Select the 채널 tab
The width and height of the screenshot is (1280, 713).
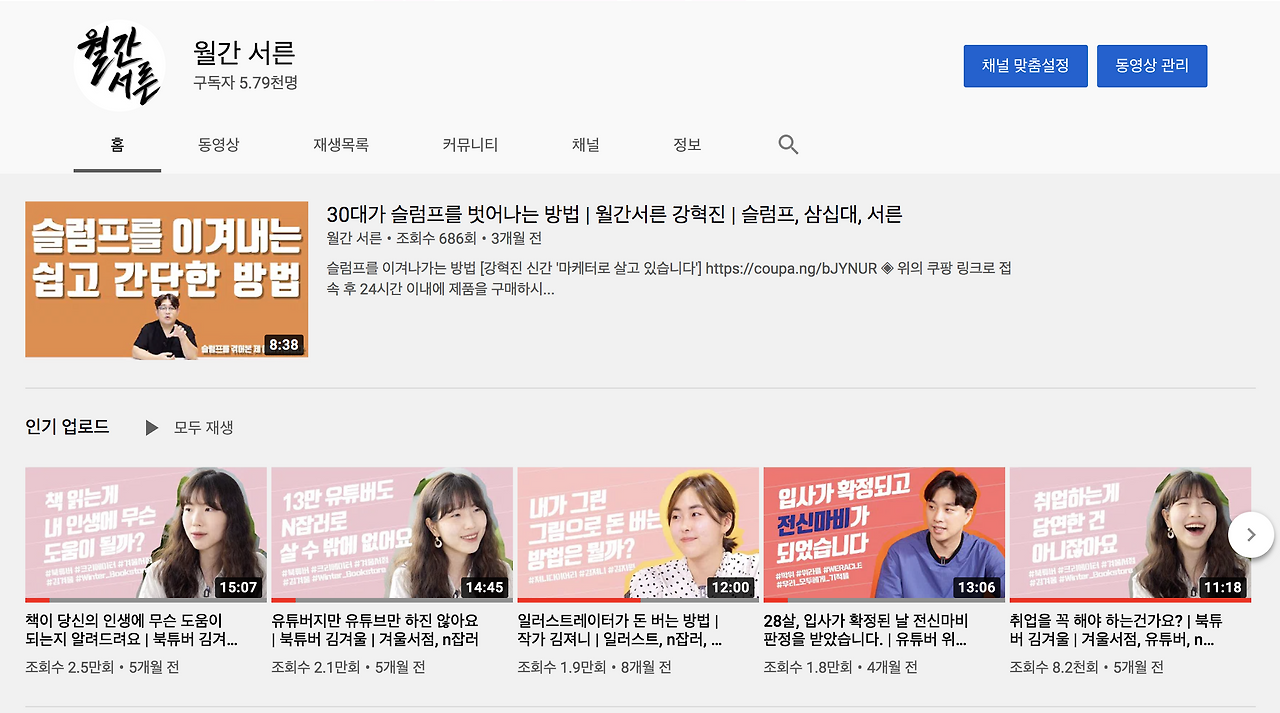point(586,145)
